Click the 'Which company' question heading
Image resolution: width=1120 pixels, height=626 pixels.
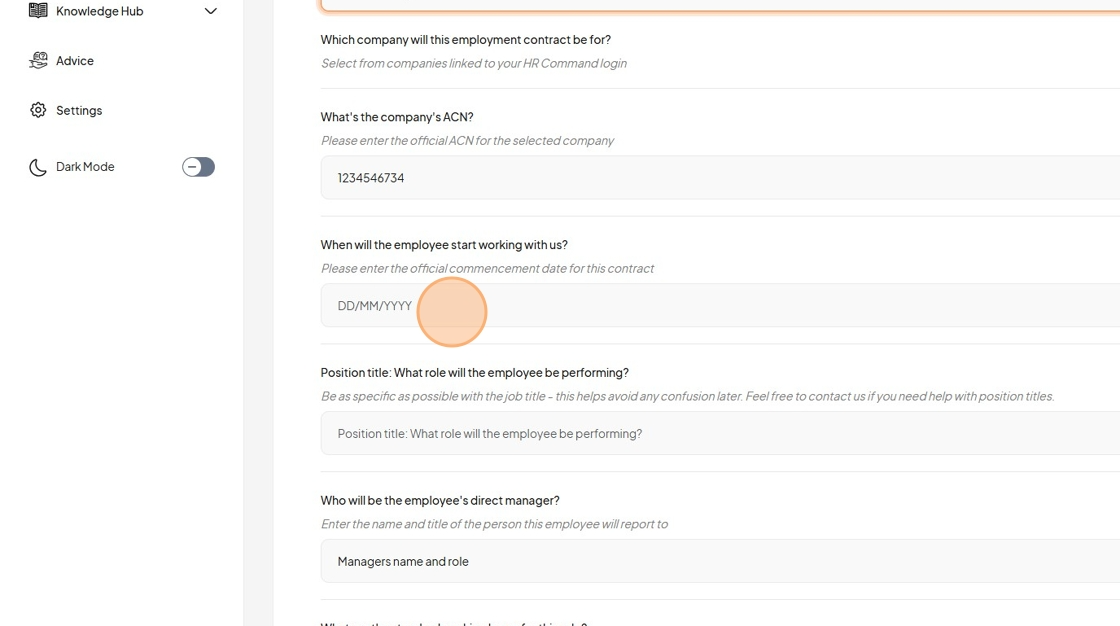[x=466, y=39]
